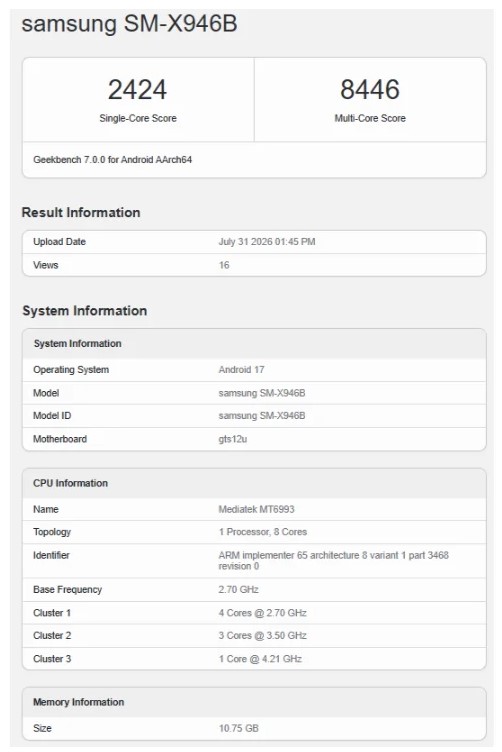Click the Upload Date label
The width and height of the screenshot is (502, 752).
(59, 242)
